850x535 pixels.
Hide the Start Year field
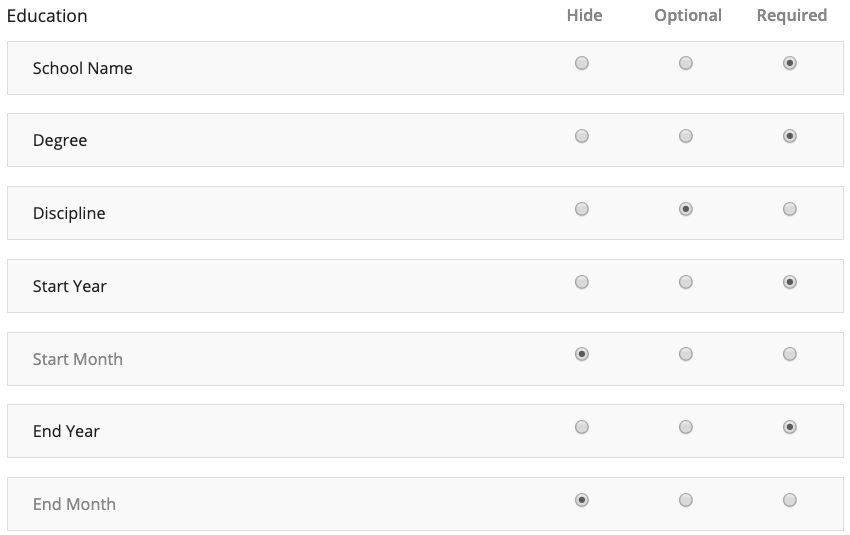tap(582, 282)
